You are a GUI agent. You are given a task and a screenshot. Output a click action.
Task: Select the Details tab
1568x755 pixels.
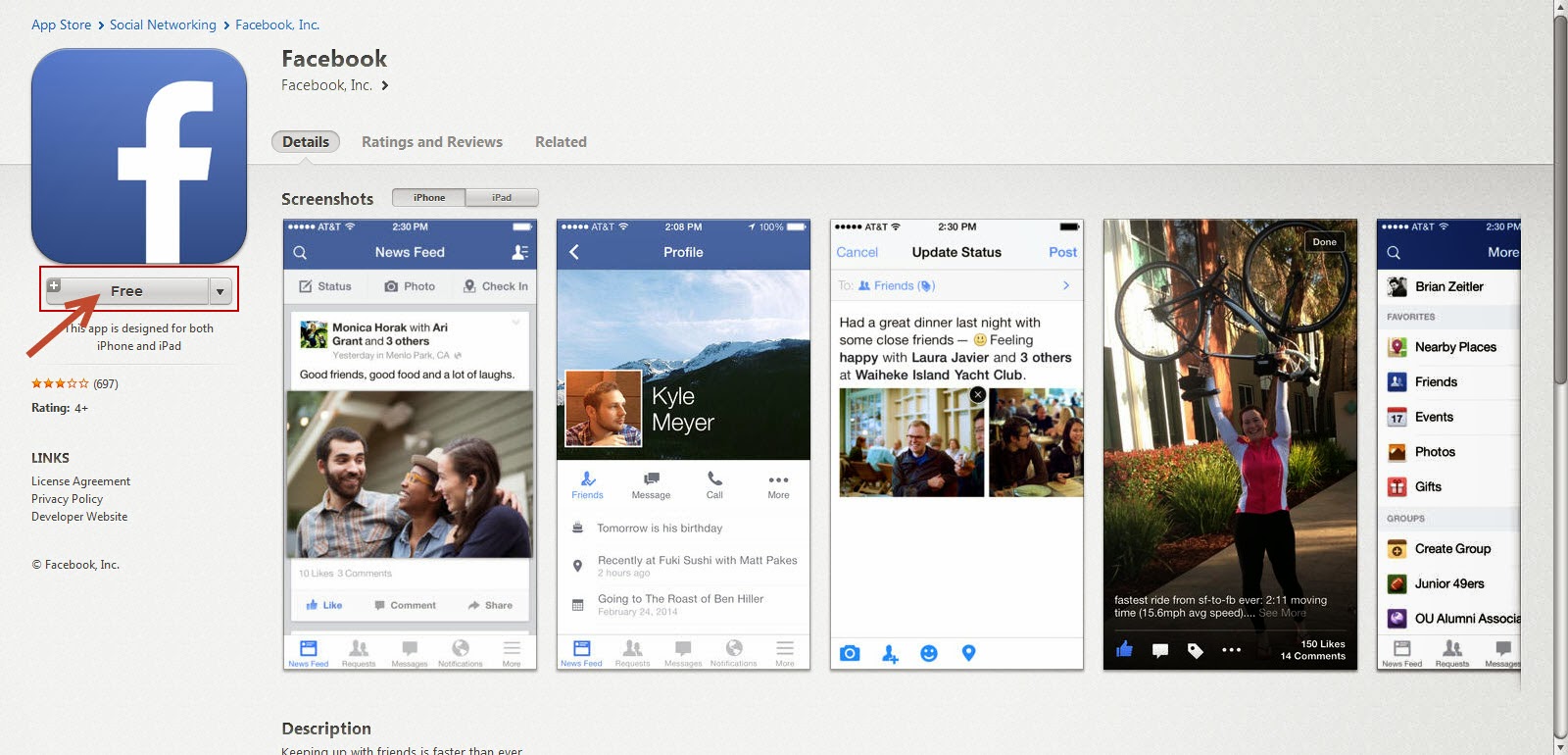[x=306, y=142]
